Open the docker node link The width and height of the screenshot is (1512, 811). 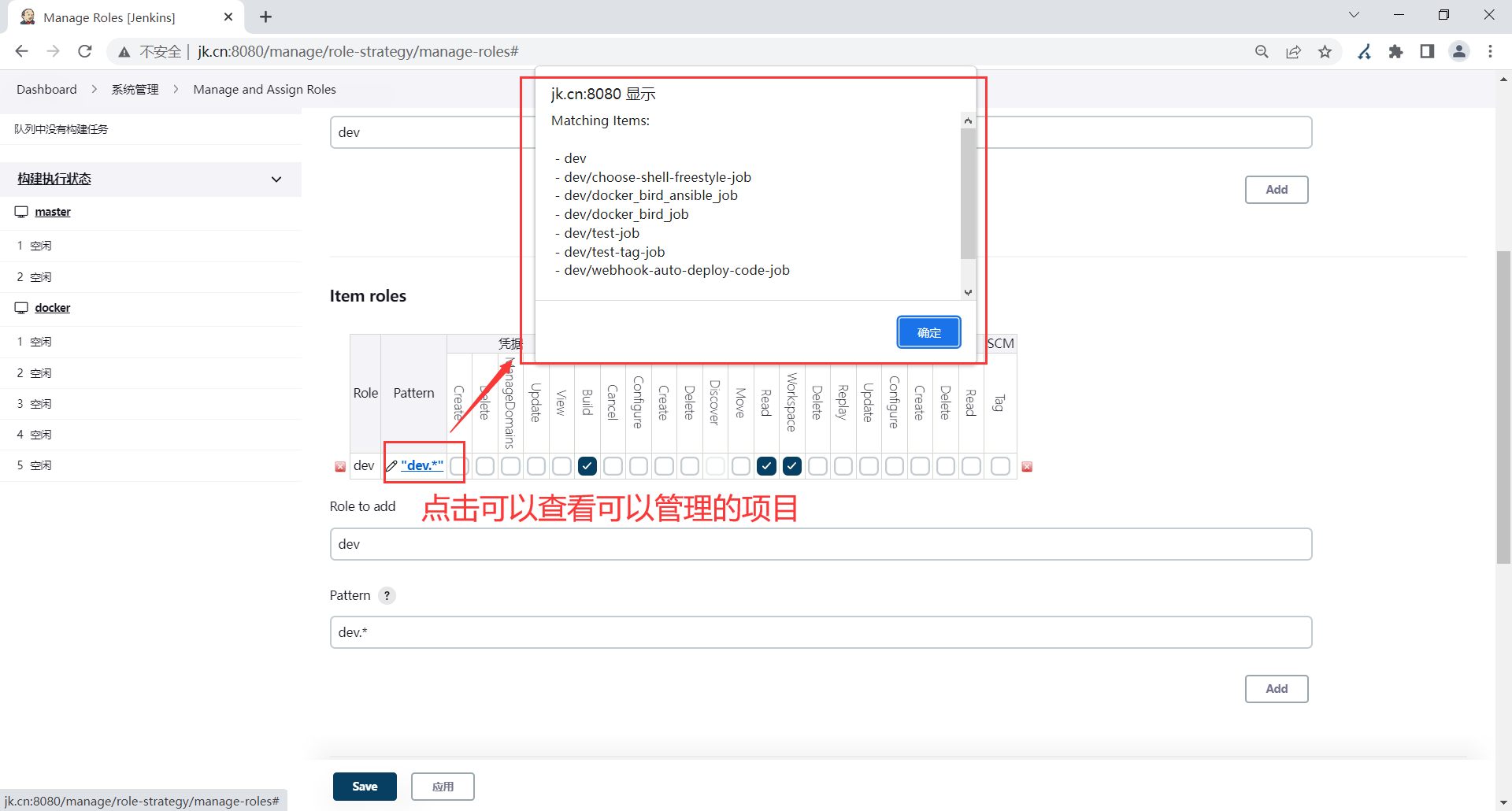(x=53, y=308)
